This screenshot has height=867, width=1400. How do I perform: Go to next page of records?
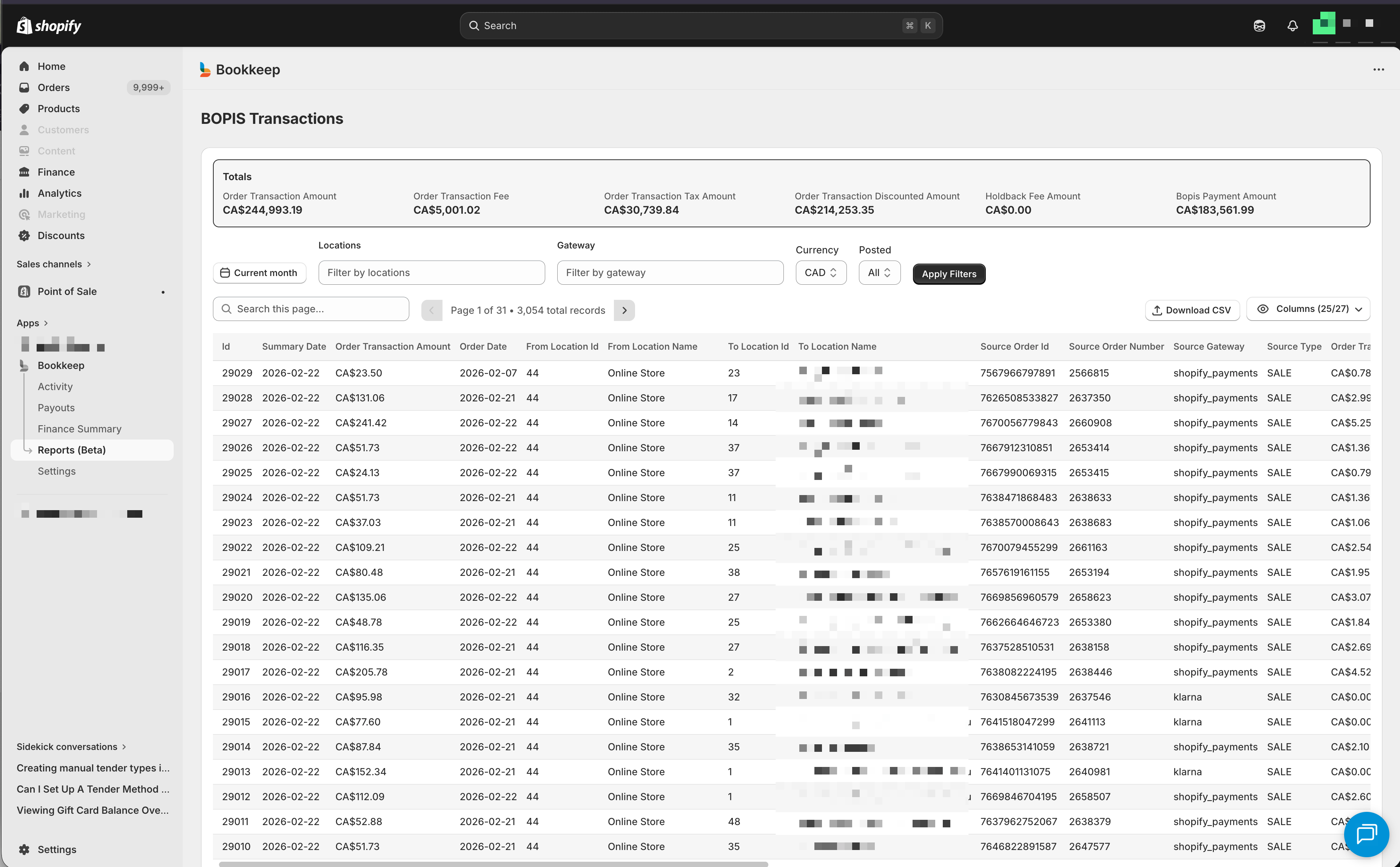click(x=624, y=310)
